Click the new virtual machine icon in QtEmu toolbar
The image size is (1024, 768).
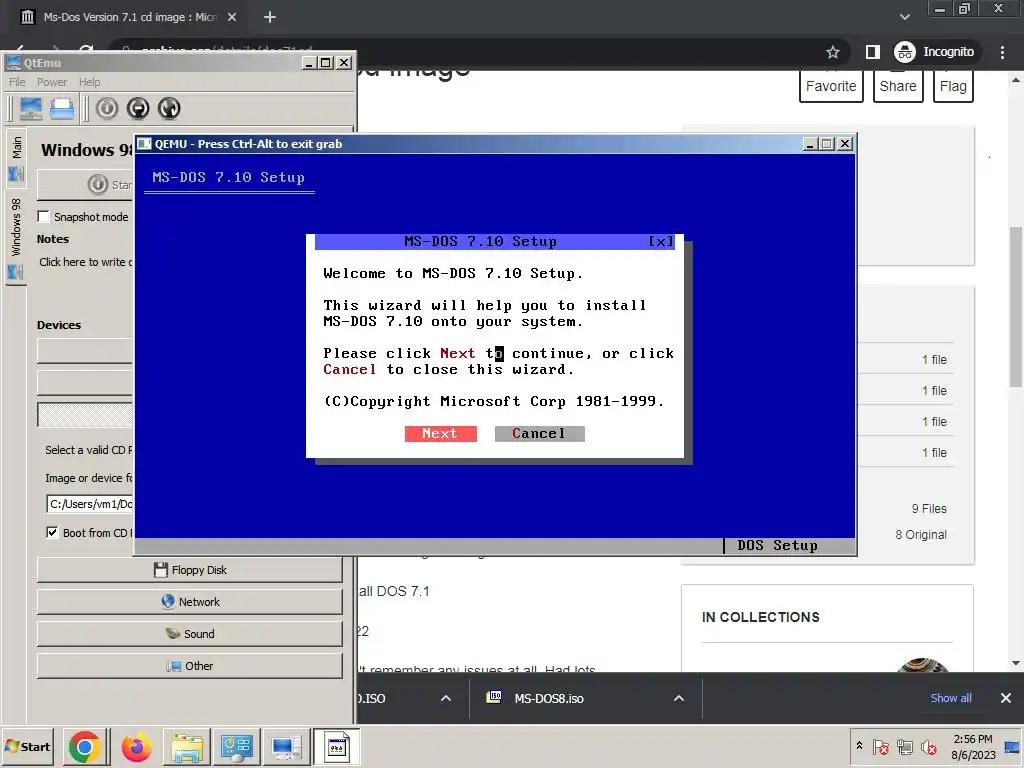pos(31,108)
